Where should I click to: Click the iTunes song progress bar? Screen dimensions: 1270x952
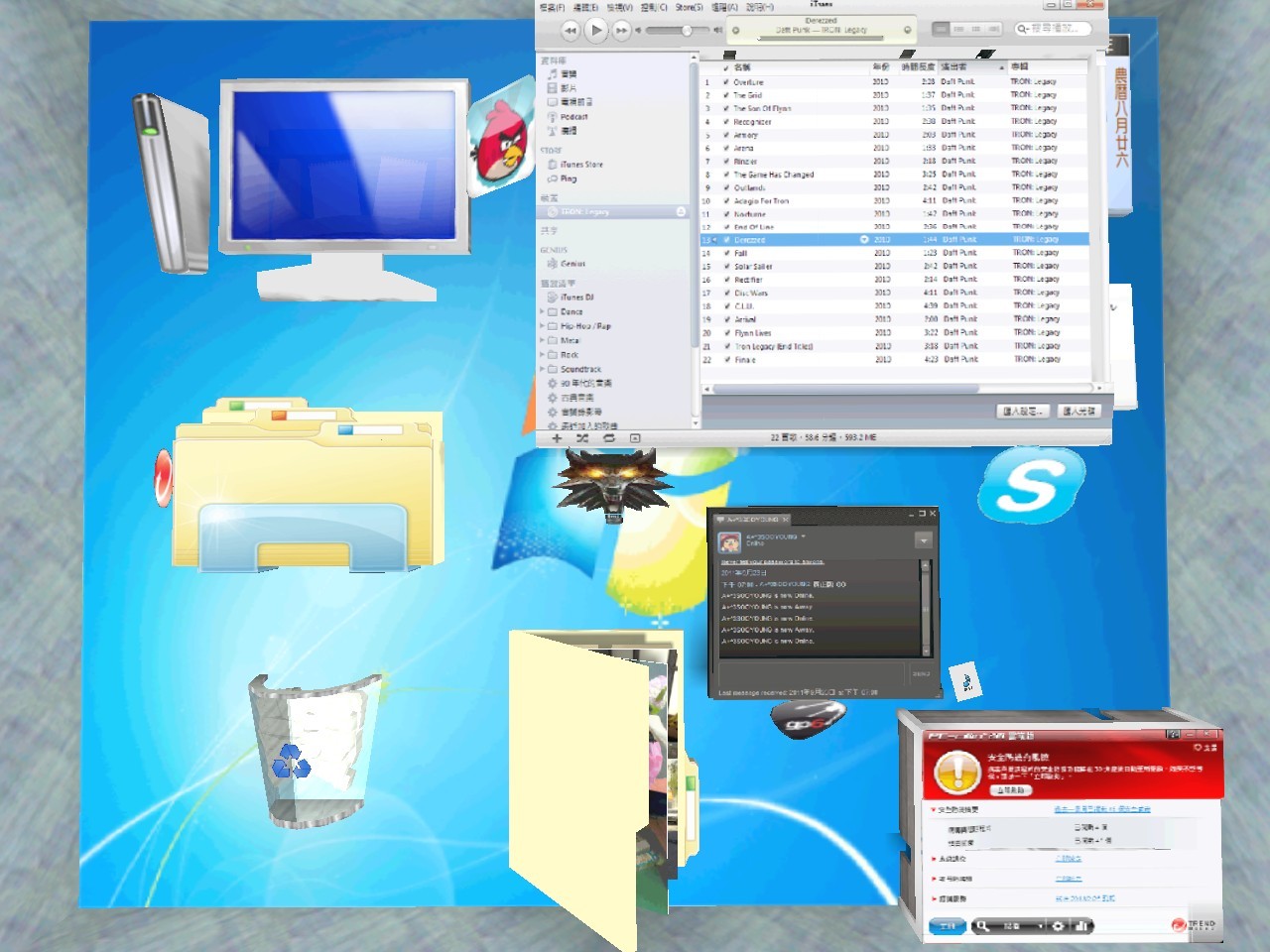pos(822,38)
